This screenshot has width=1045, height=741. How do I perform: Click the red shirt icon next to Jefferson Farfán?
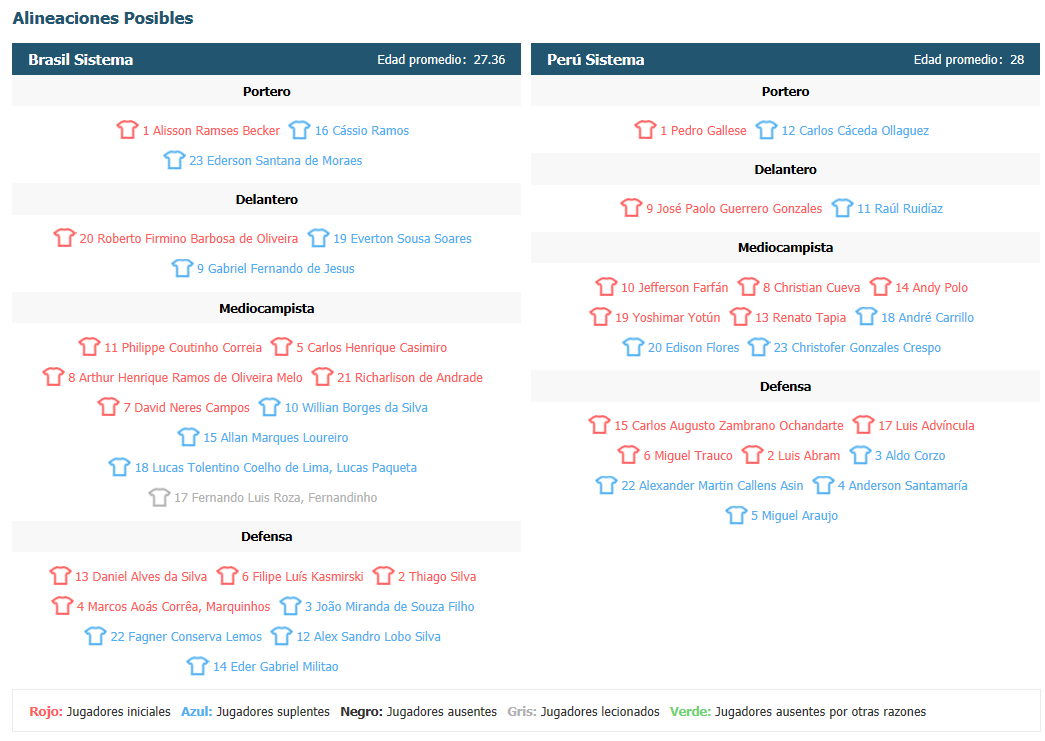coord(606,287)
